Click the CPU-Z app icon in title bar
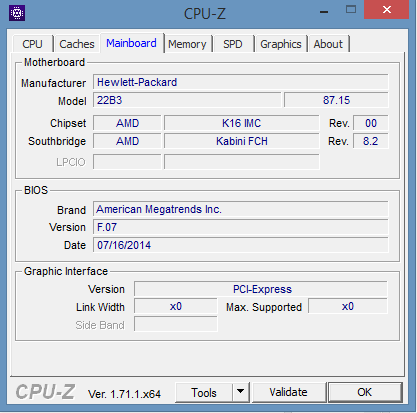Image resolution: width=417 pixels, height=413 pixels. click(17, 13)
